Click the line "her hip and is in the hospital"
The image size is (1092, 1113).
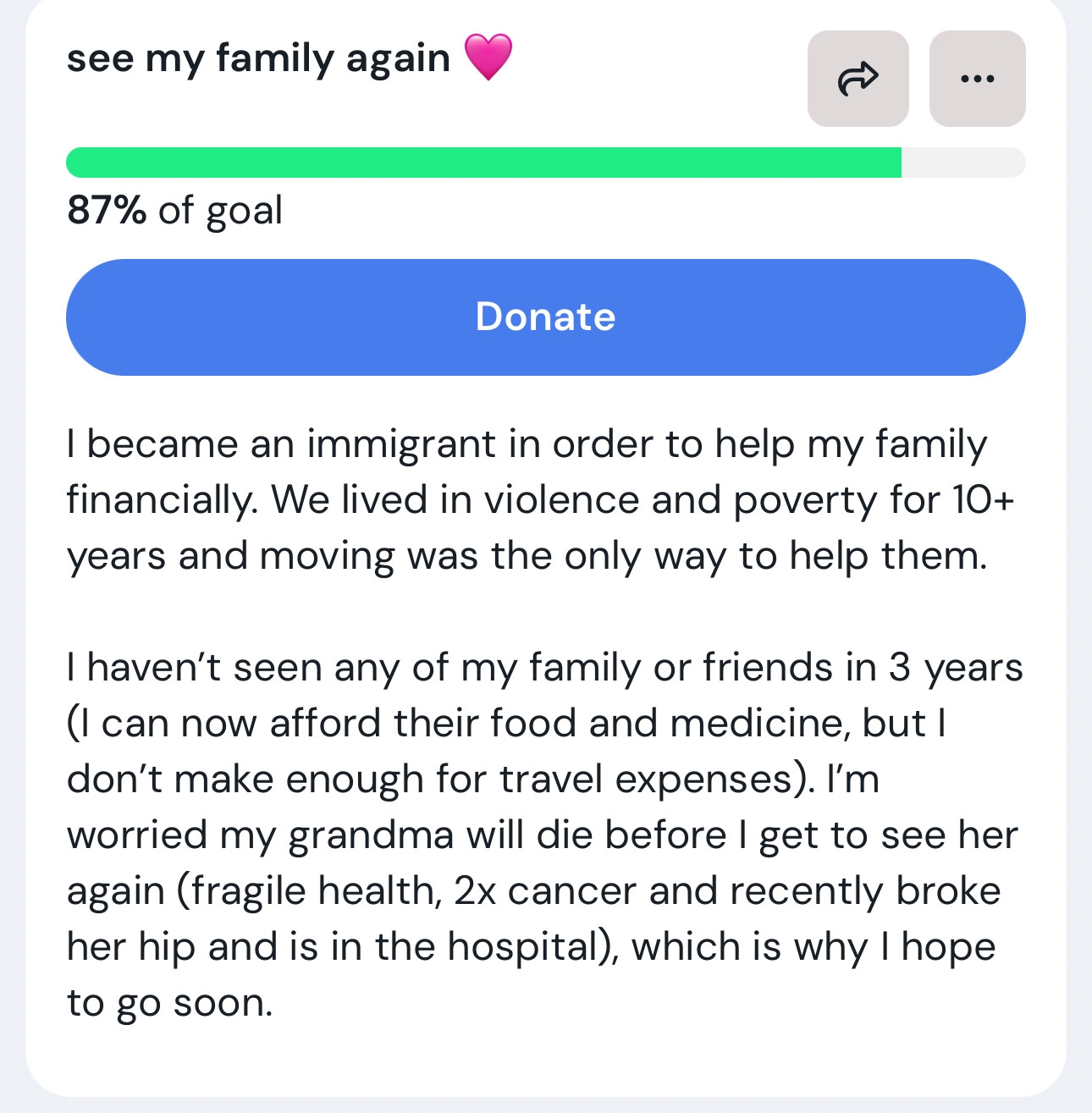pos(531,947)
